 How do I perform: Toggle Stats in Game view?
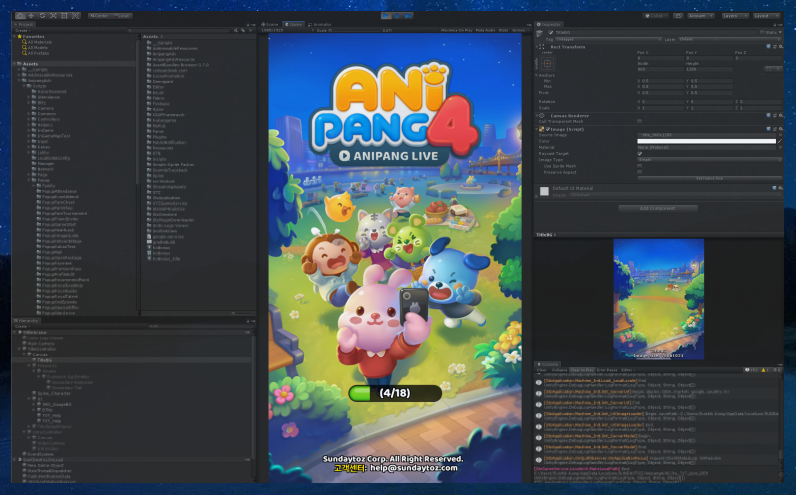pyautogui.click(x=504, y=30)
